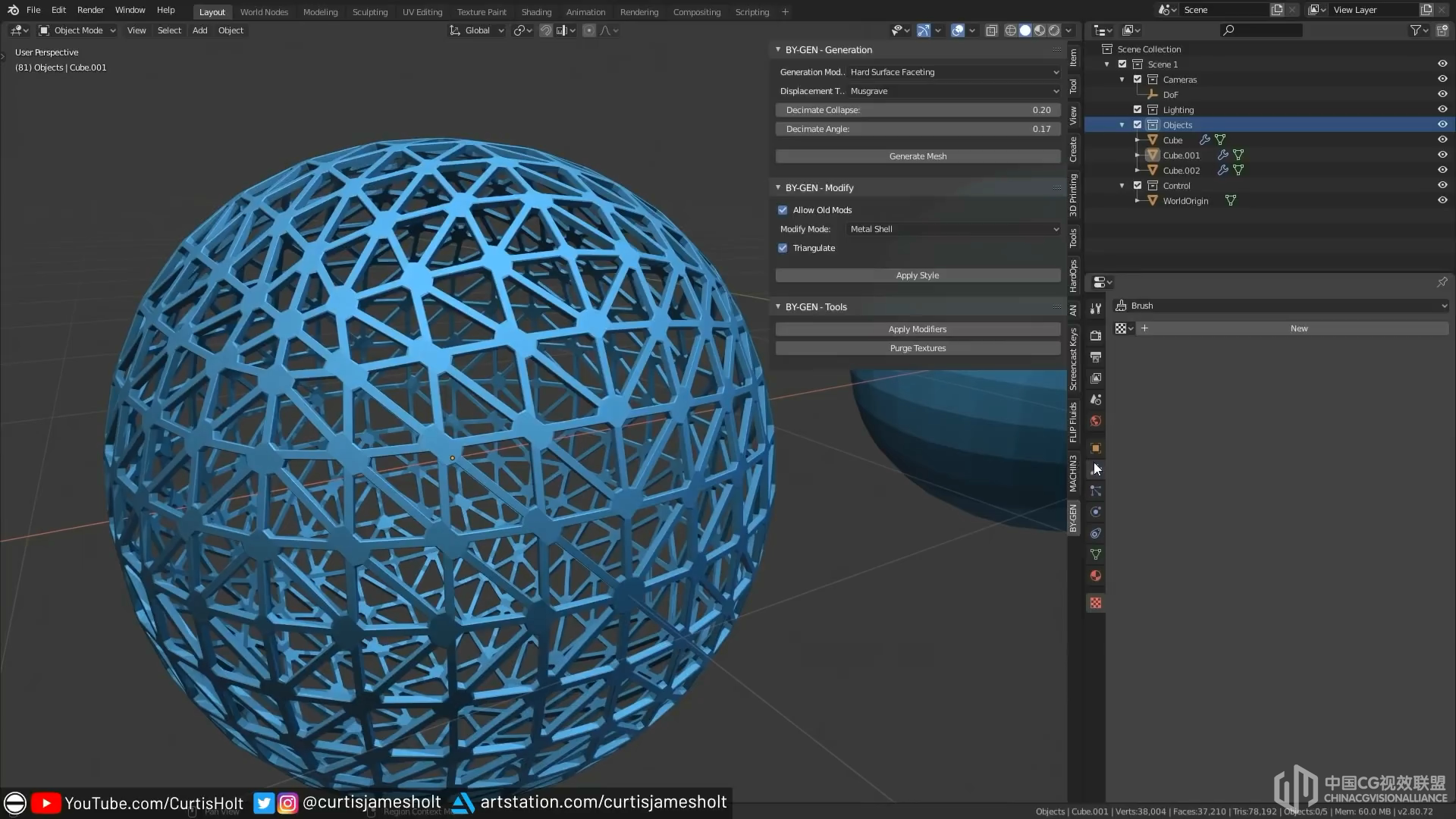1456x819 pixels.
Task: Toggle the Allow Old Mods checkbox
Action: coord(783,210)
